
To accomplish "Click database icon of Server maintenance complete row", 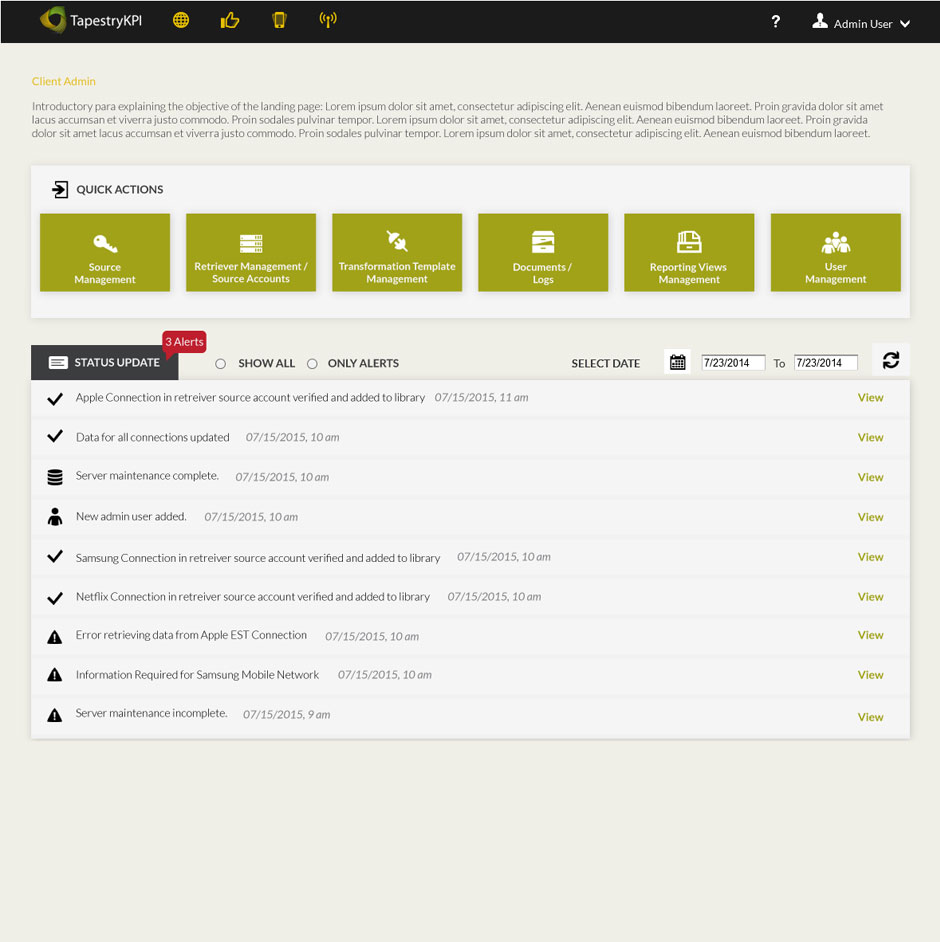I will tap(55, 477).
